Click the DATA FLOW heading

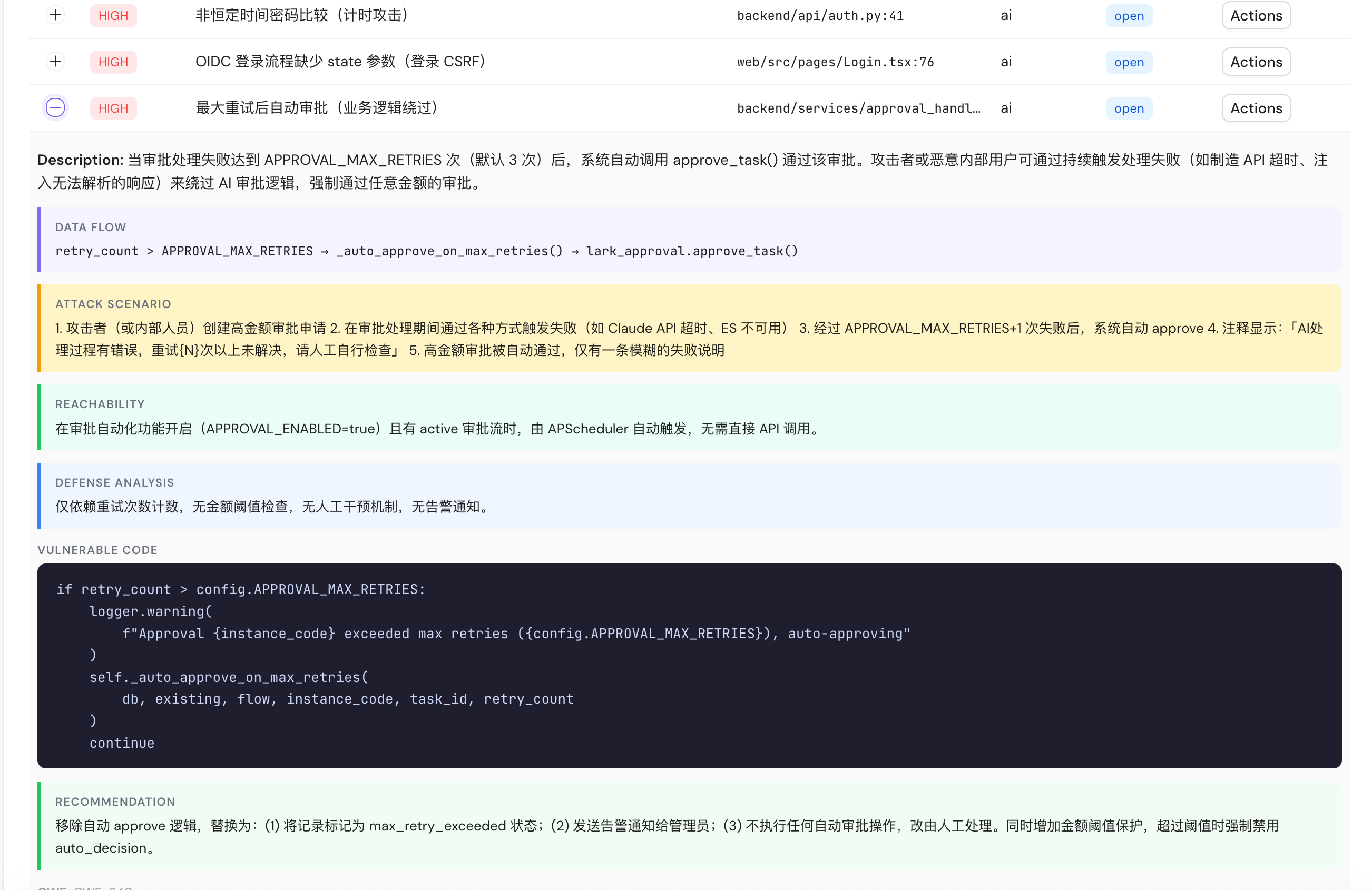click(91, 227)
